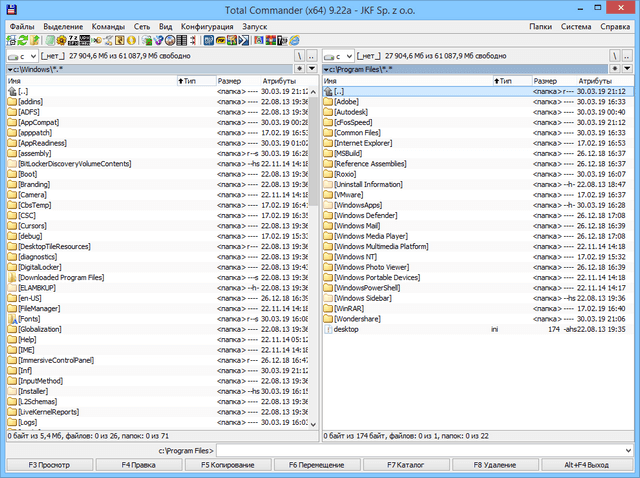
Task: Open directory favorites star in left panel
Action: [300, 69]
